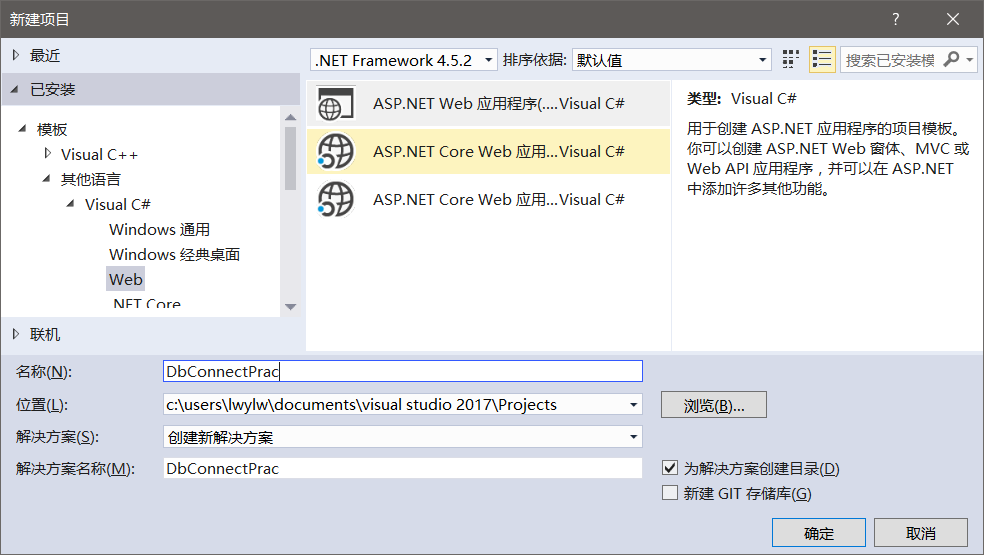
Task: Confirm with the 确定 button
Action: pos(818,533)
